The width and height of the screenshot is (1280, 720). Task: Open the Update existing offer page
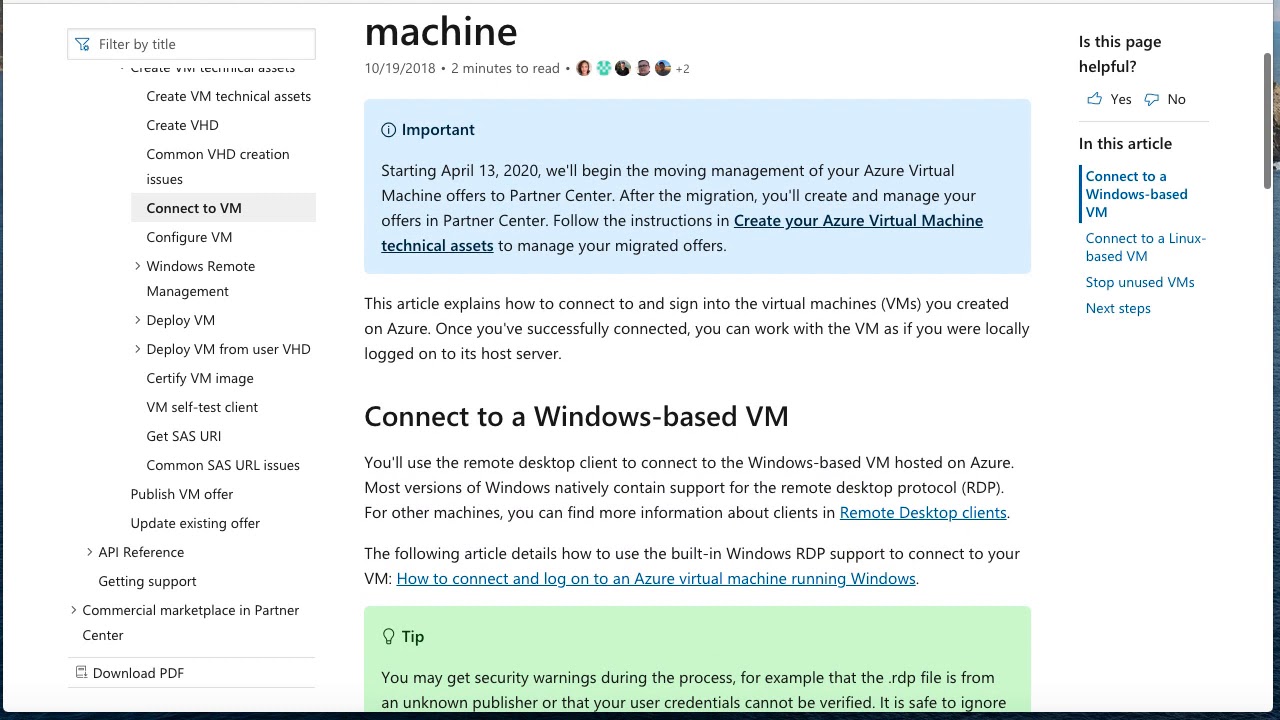click(x=195, y=523)
